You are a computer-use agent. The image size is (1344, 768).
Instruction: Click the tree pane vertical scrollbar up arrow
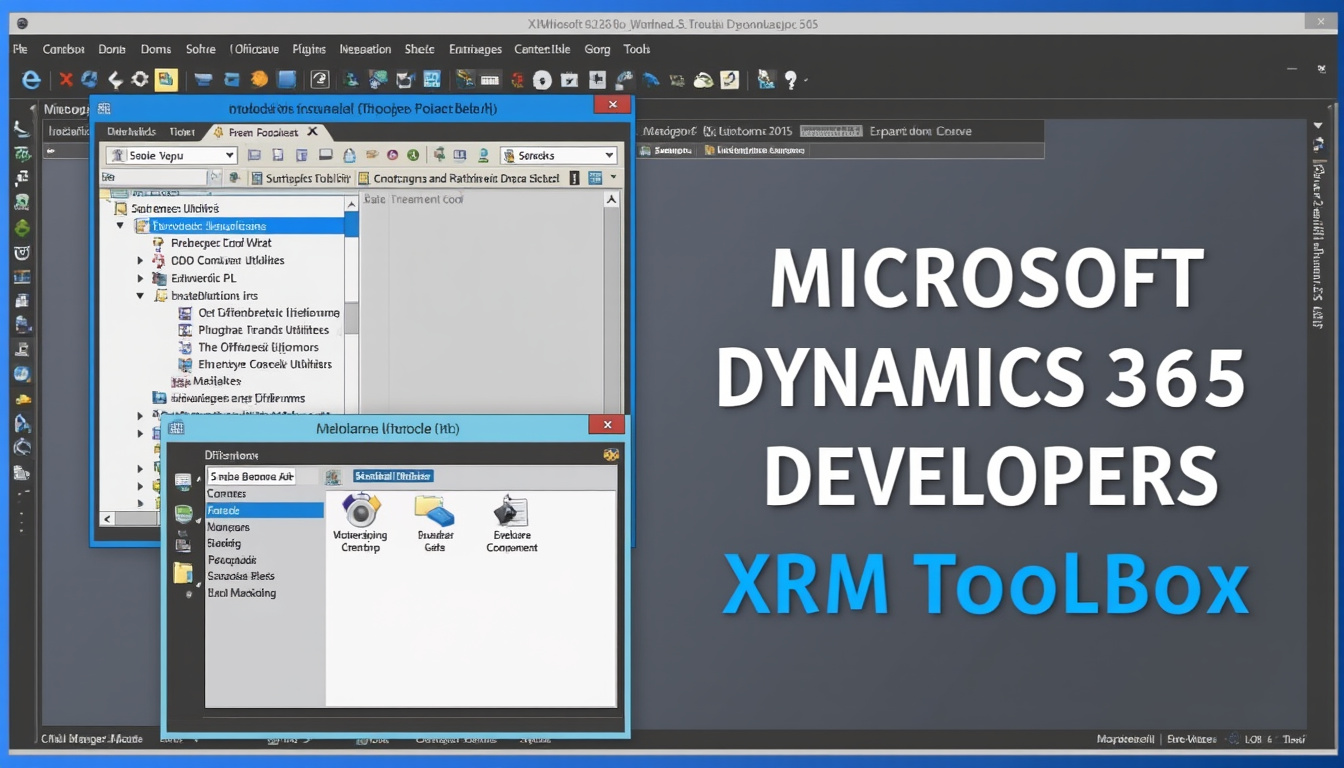[x=351, y=204]
